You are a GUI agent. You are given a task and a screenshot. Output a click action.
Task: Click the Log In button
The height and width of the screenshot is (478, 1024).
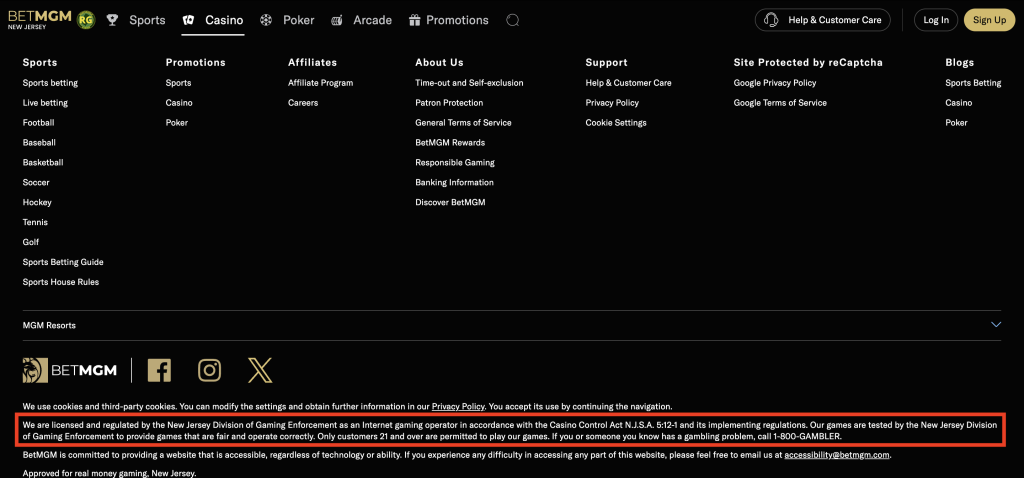[x=936, y=20]
